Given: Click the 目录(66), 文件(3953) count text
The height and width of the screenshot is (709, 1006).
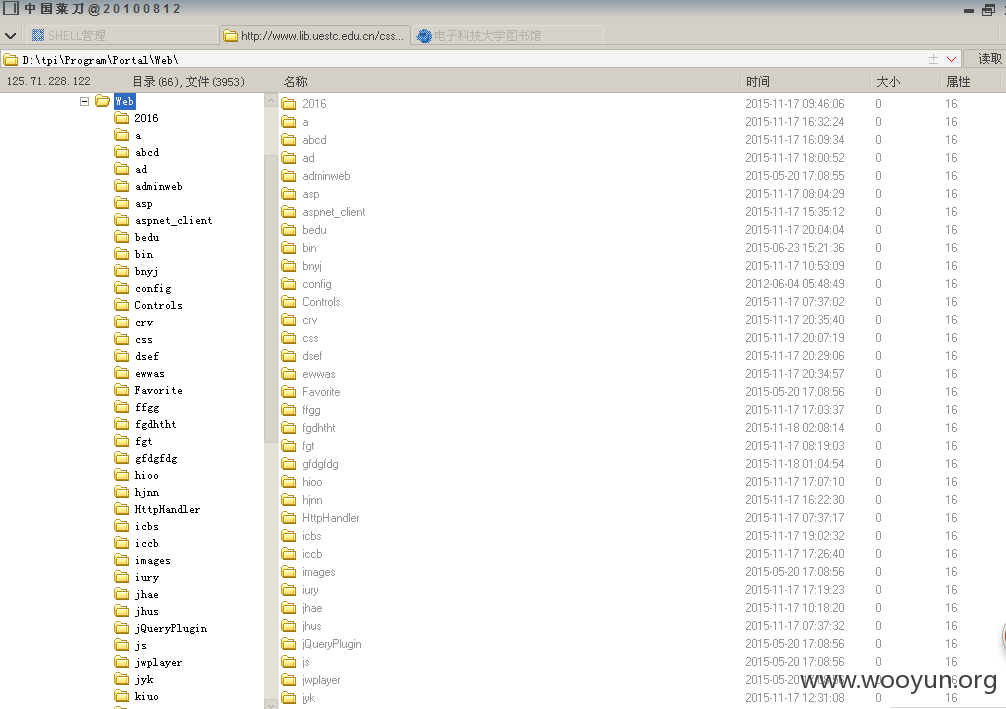Looking at the screenshot, I should click(x=188, y=82).
